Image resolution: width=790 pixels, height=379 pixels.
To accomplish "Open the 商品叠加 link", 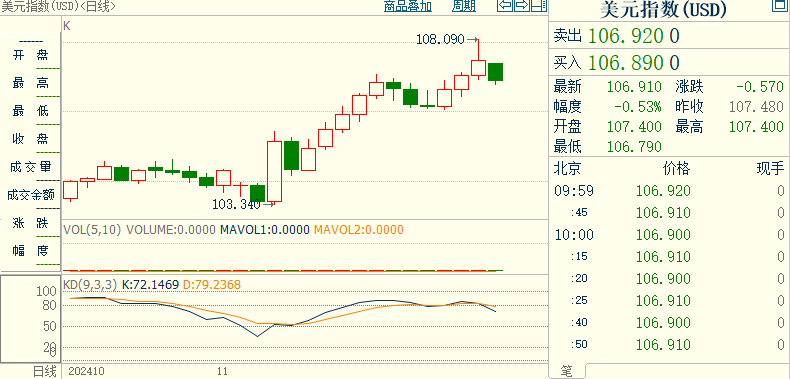I will point(408,6).
